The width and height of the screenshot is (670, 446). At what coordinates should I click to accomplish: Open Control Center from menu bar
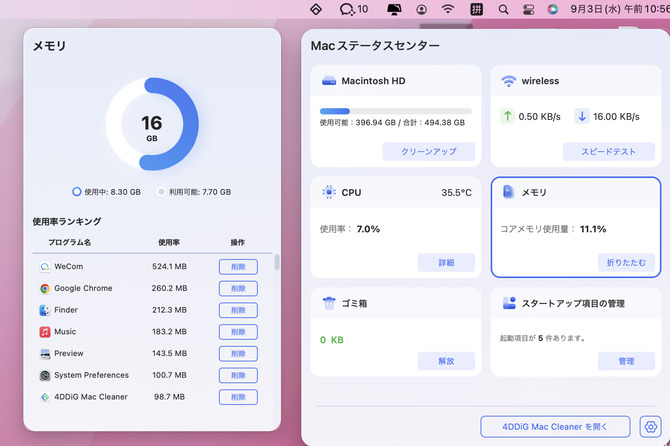529,9
